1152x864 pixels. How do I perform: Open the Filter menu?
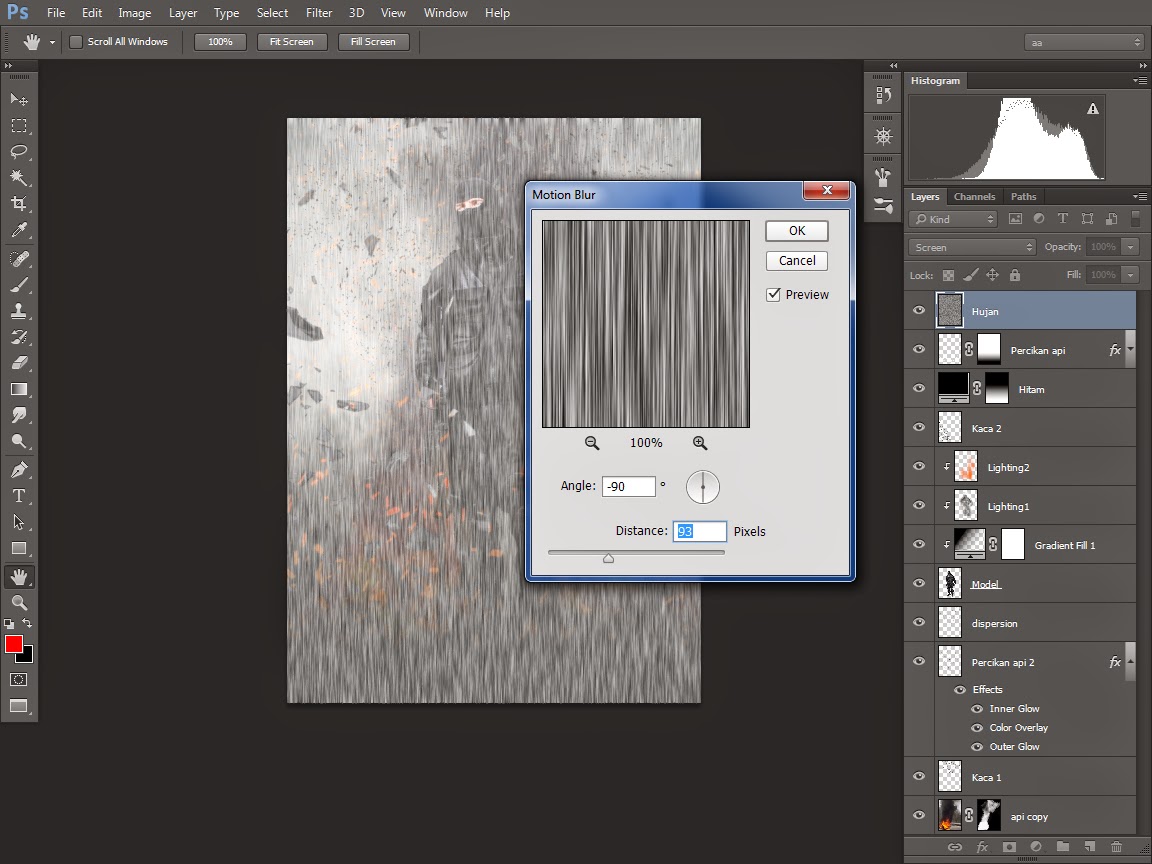pyautogui.click(x=319, y=13)
